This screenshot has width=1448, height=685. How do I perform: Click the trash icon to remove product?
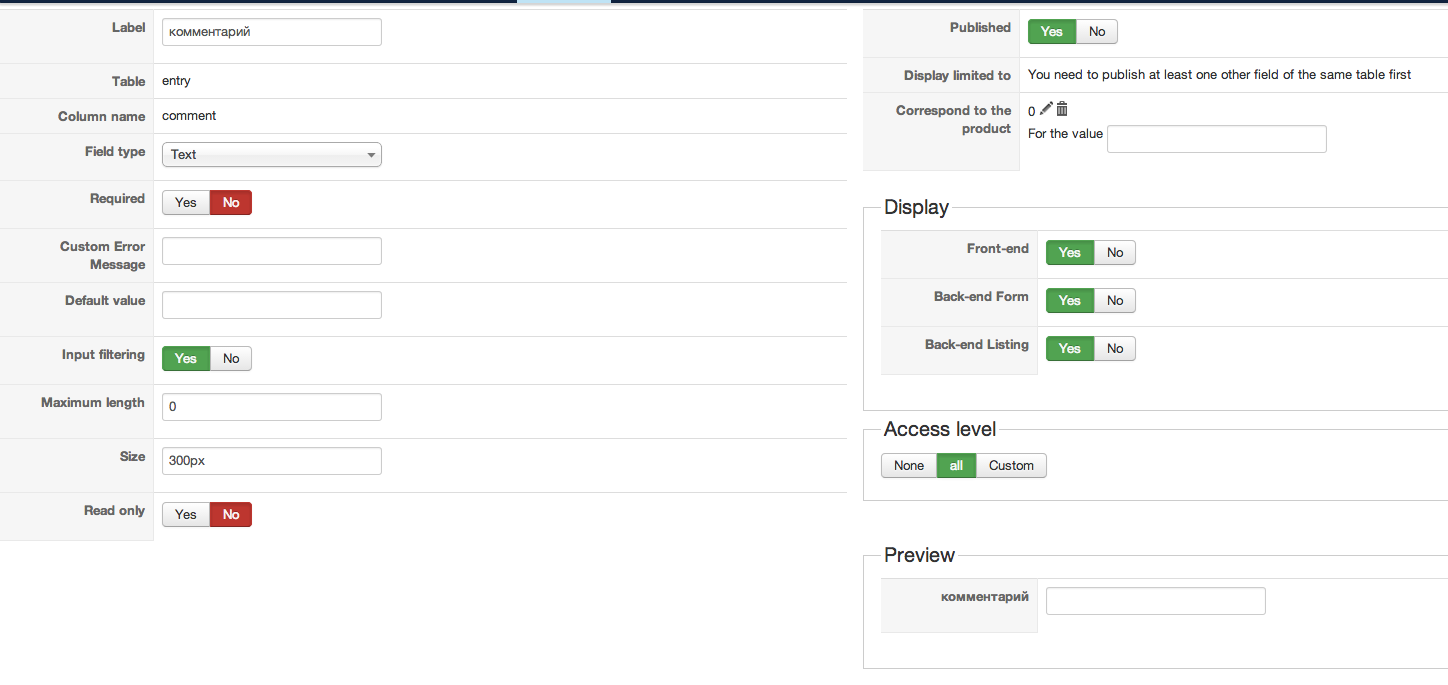1062,109
